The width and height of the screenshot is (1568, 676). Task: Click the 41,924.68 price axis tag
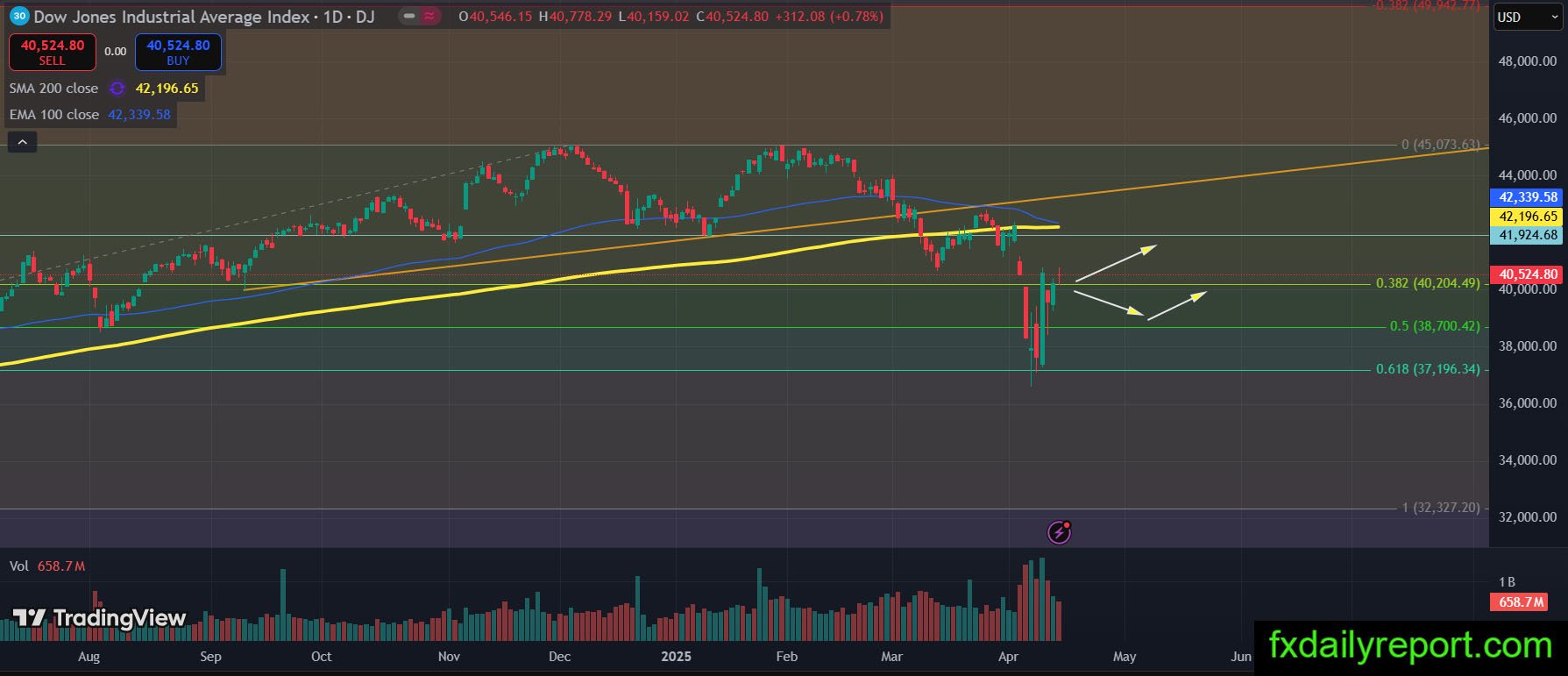pos(1528,235)
